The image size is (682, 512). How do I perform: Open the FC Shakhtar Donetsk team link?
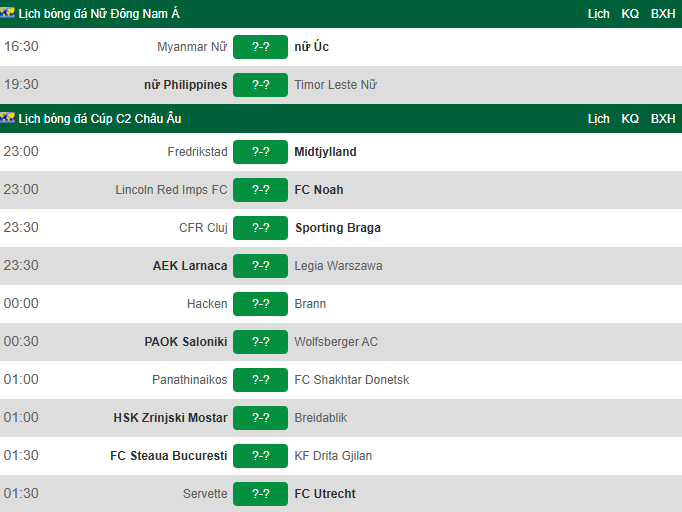pos(352,380)
